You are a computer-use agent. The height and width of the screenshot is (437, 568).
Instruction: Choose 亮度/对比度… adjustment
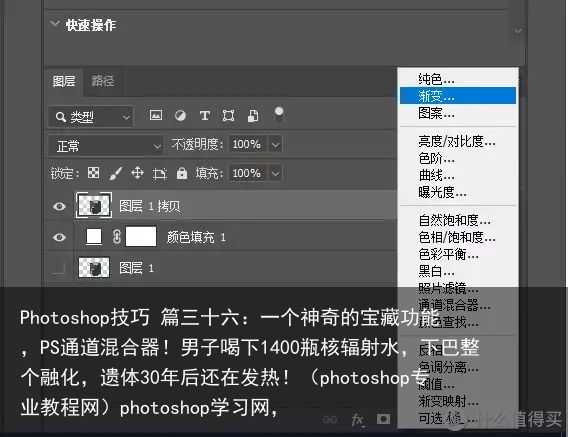(458, 141)
